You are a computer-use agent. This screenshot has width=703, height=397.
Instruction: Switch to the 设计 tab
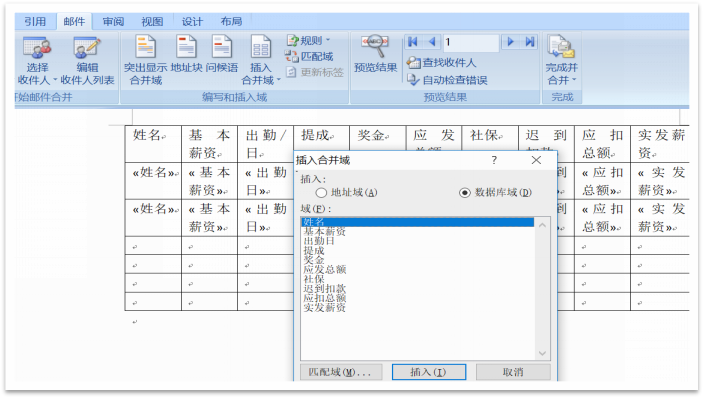click(192, 22)
